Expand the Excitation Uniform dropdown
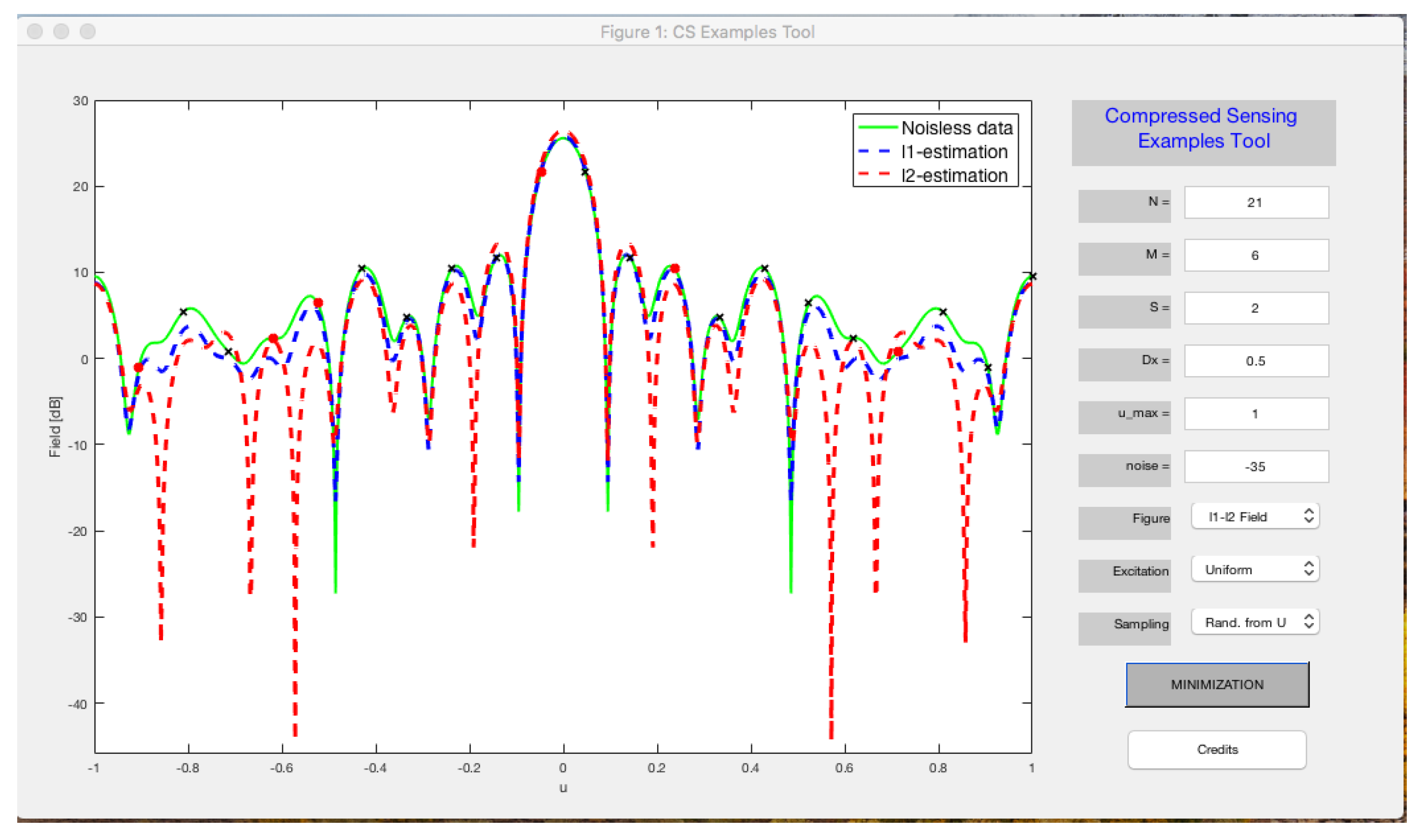The width and height of the screenshot is (1424, 840). point(1255,569)
